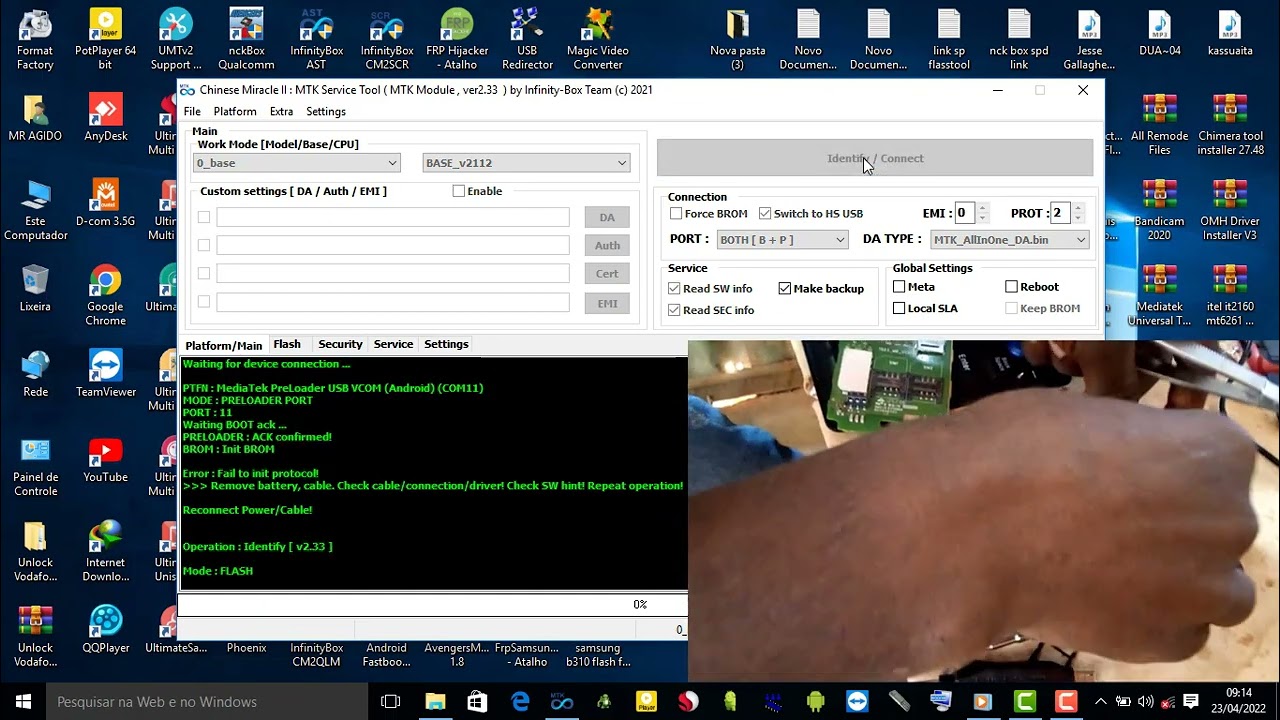
Task: Launch TeamViewer from the desktop
Action: [105, 374]
